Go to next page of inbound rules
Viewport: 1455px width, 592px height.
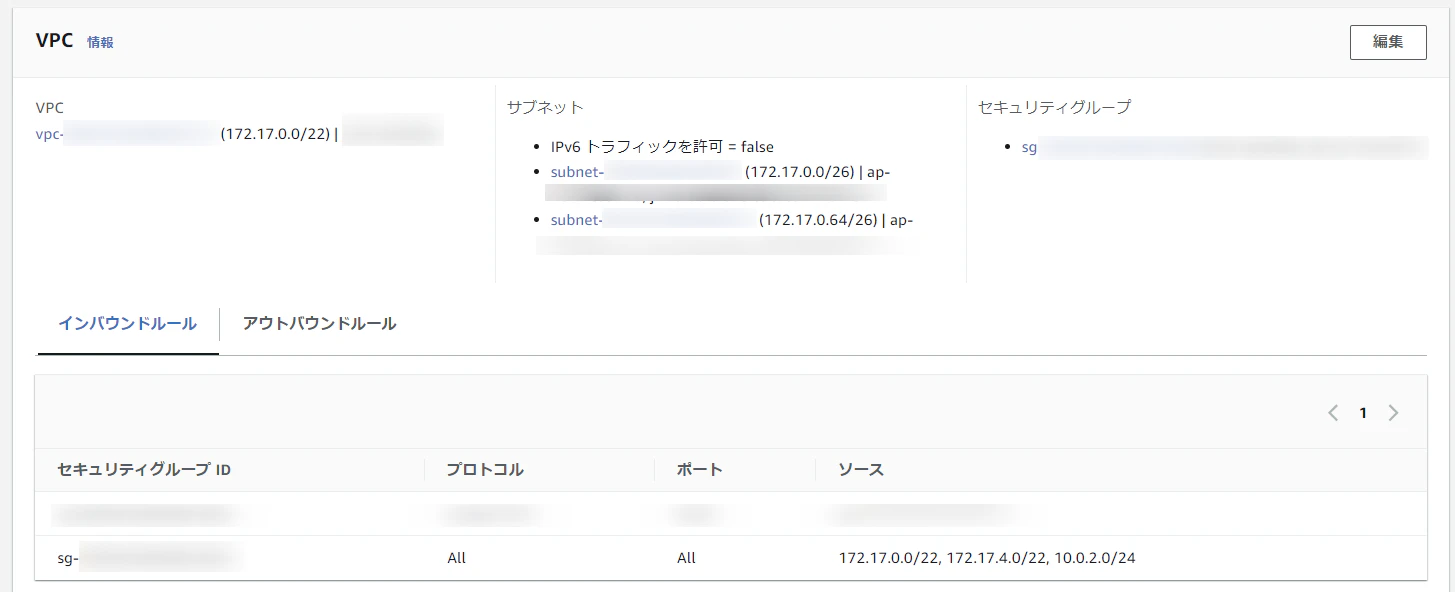pos(1393,413)
